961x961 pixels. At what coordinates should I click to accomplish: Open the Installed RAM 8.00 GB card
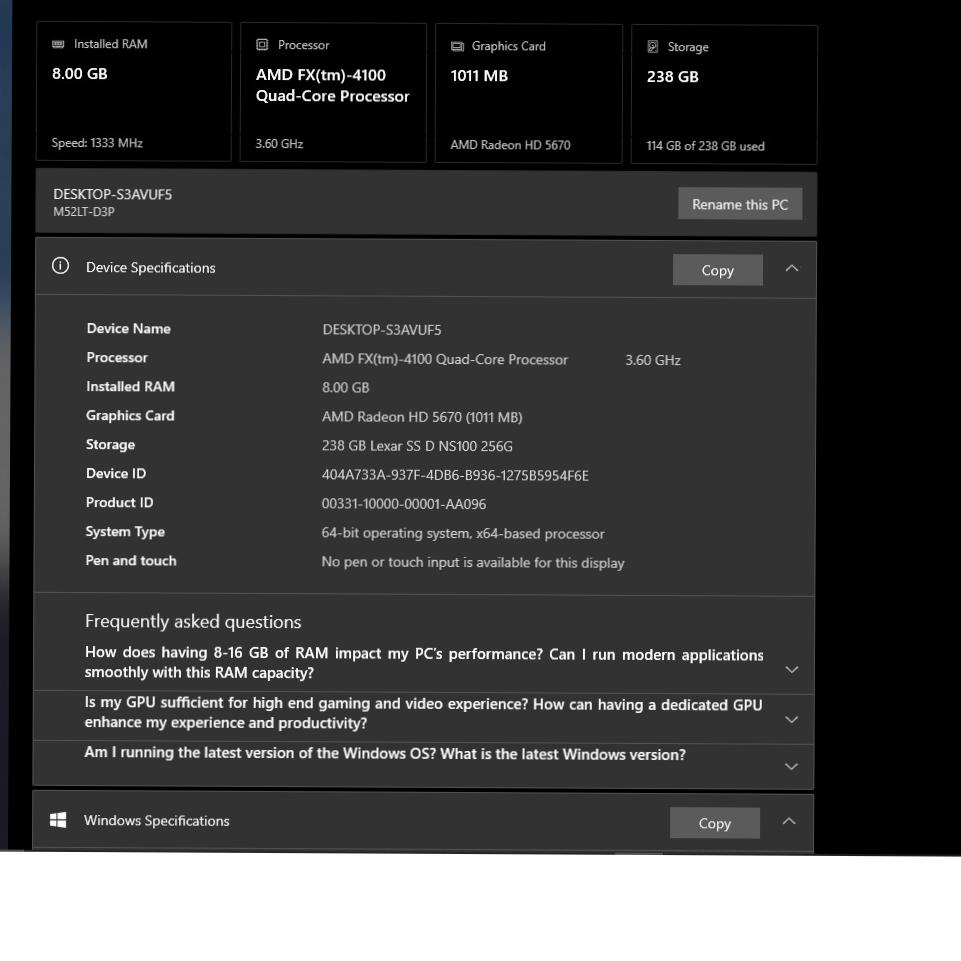click(134, 93)
